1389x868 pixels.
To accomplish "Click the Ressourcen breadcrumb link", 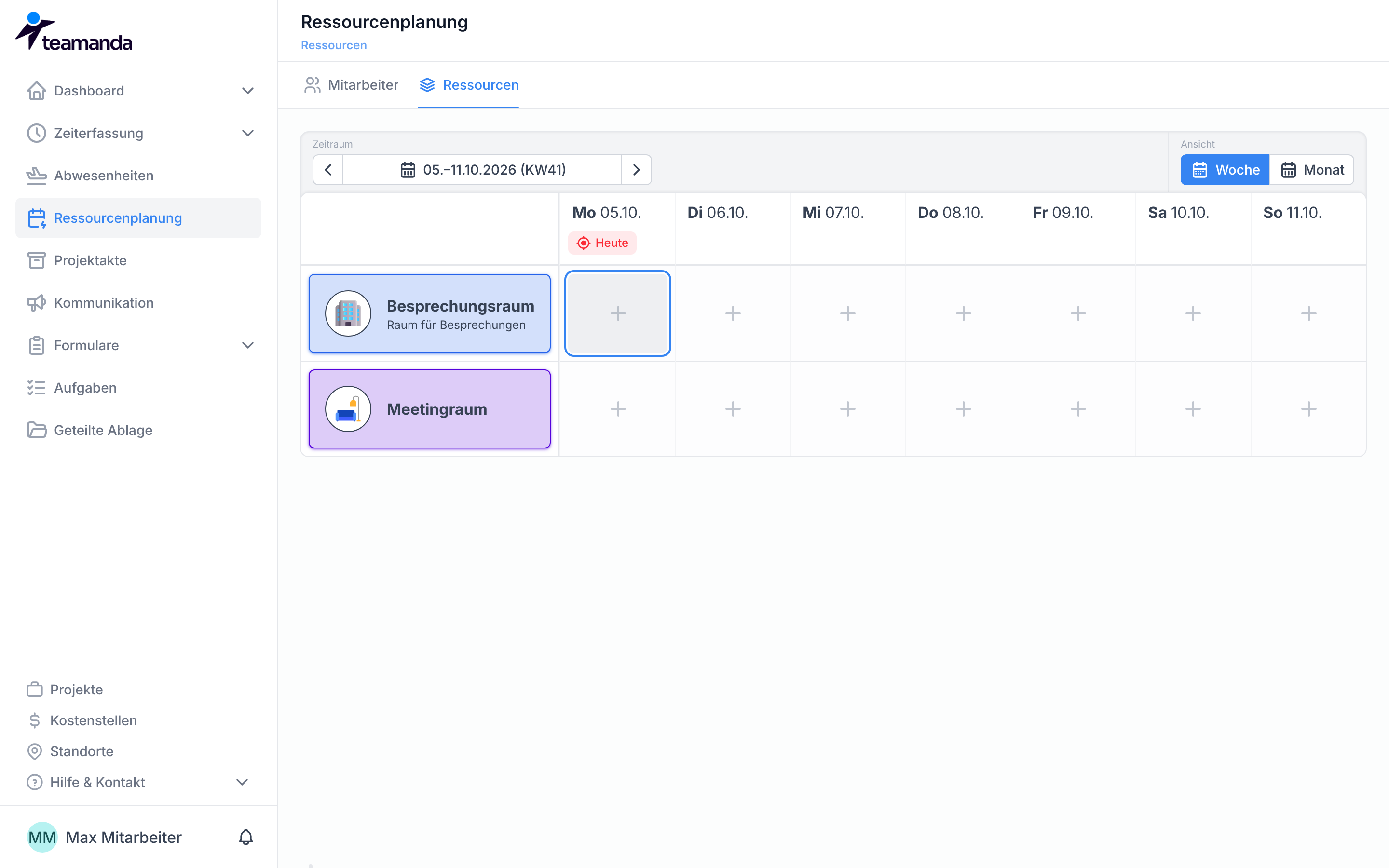I will tap(333, 45).
